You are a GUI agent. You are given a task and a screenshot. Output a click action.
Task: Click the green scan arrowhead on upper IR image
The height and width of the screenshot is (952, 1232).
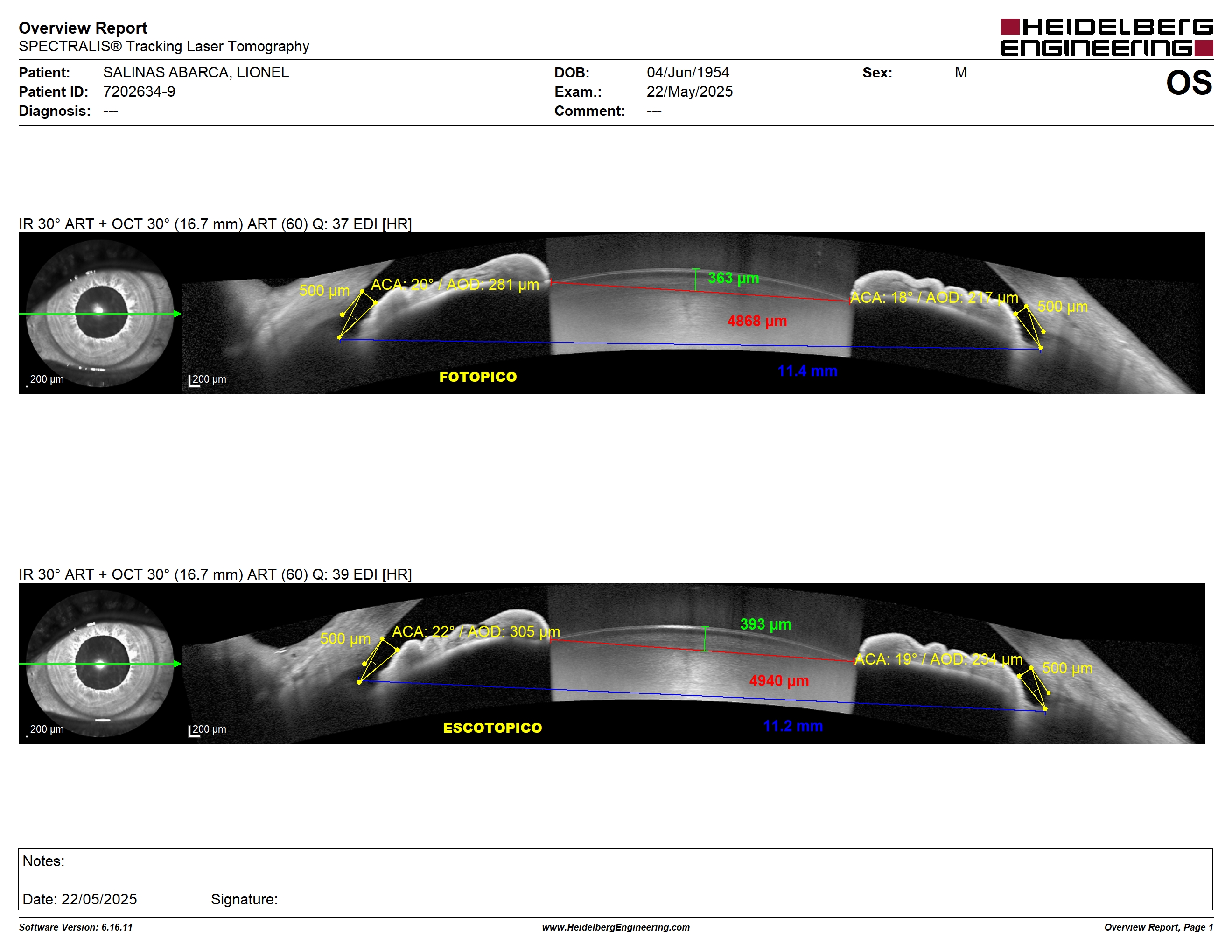(x=177, y=314)
